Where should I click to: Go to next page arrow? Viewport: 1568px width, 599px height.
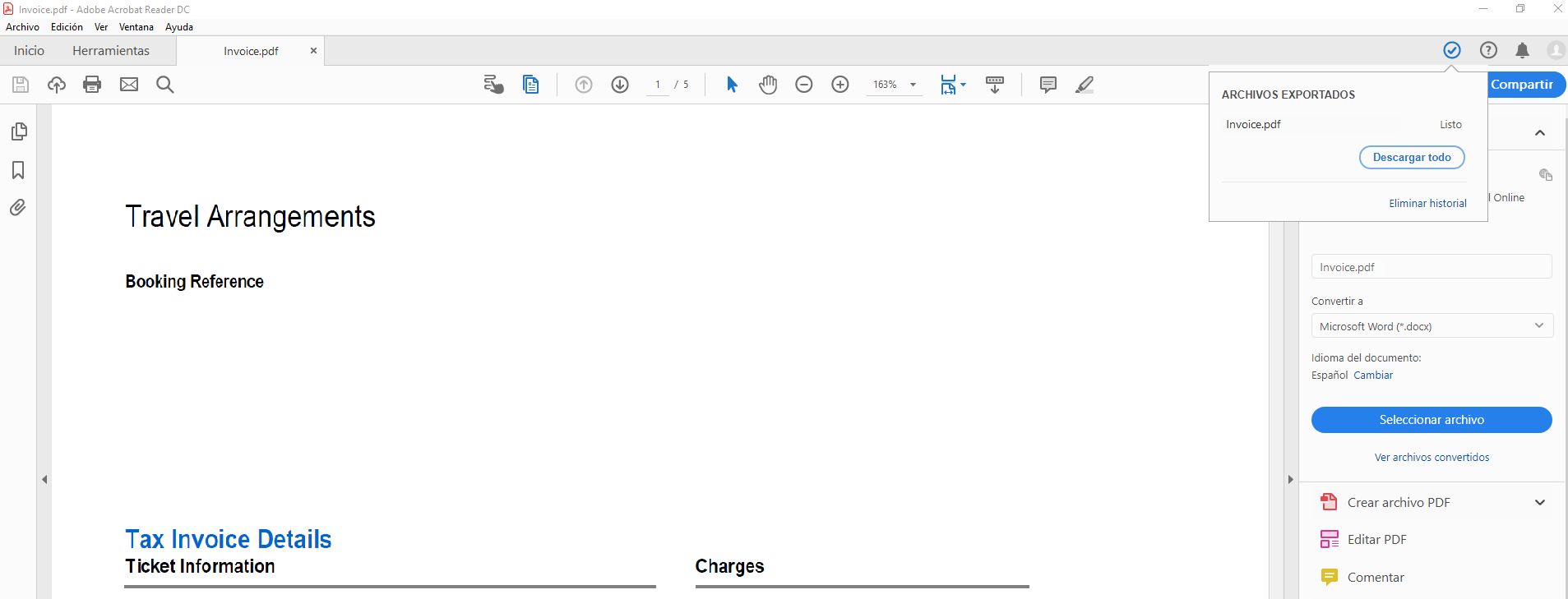(x=620, y=85)
